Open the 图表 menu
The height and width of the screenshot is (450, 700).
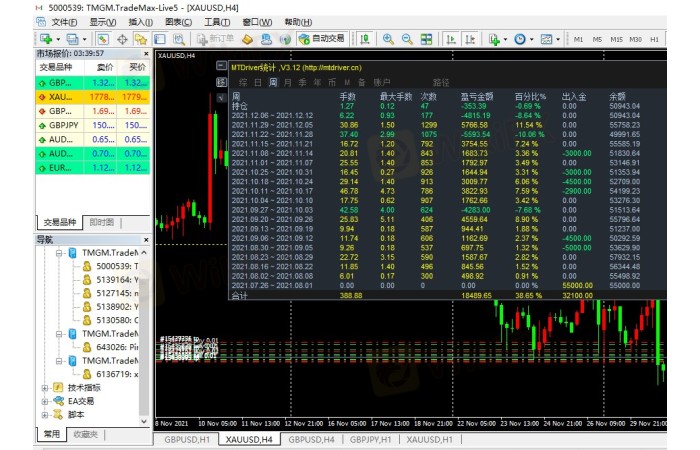click(178, 21)
